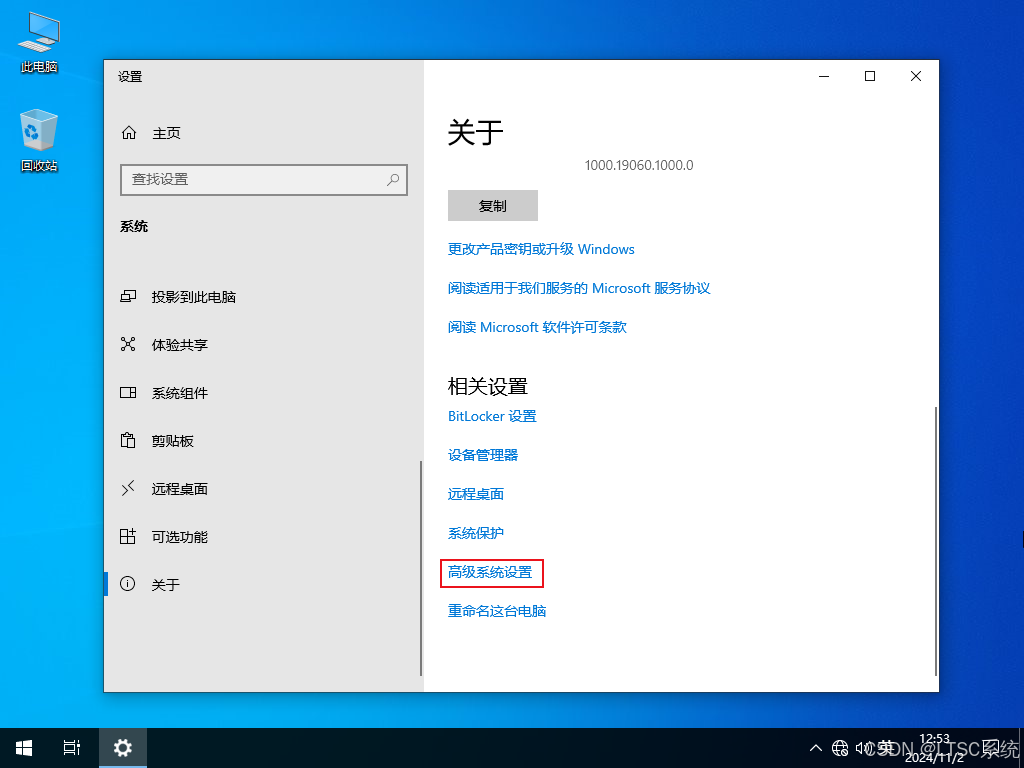The width and height of the screenshot is (1024, 768).
Task: Click the 剪贴板 clipboard icon
Action: point(128,440)
